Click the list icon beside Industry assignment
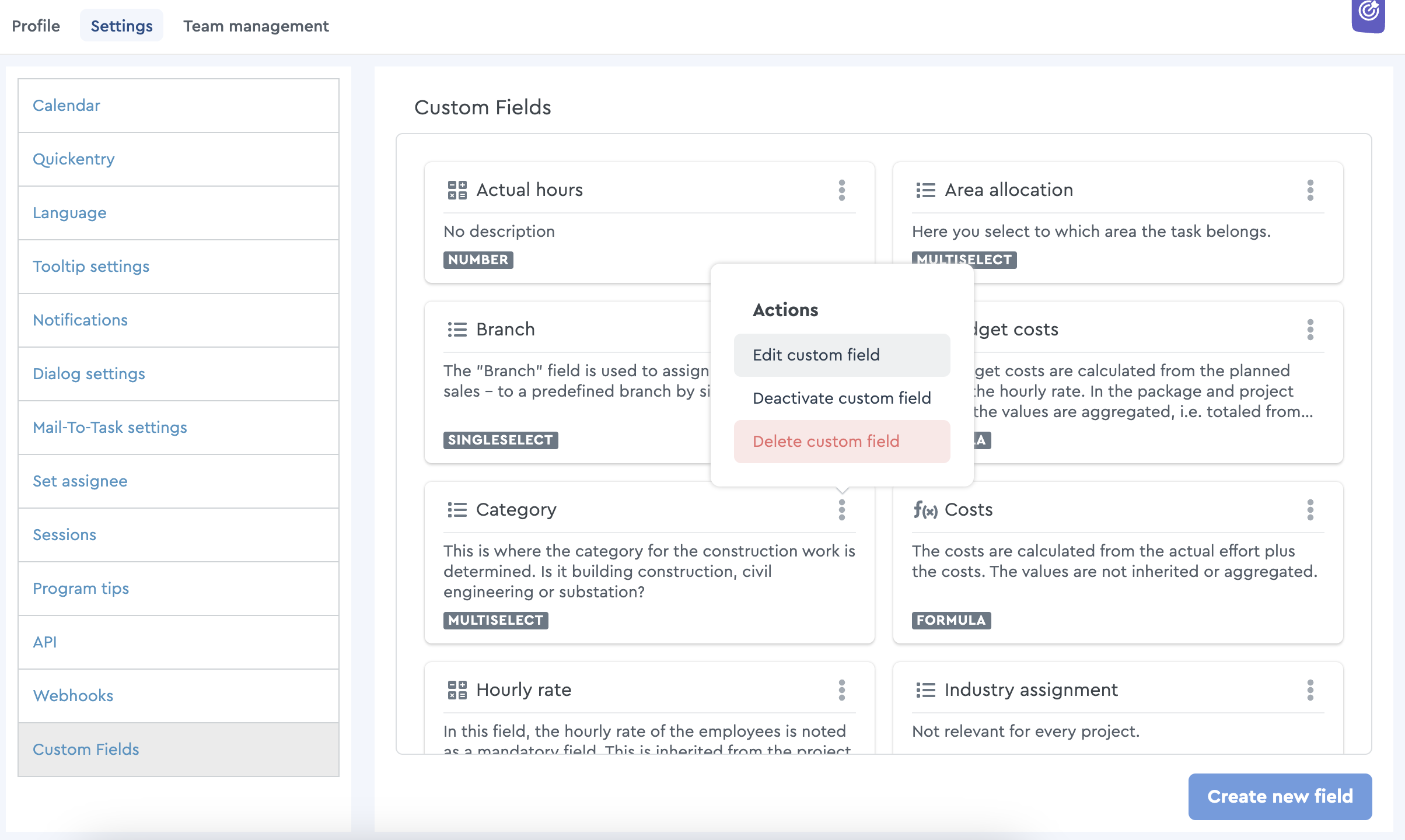The width and height of the screenshot is (1405, 840). (x=925, y=689)
